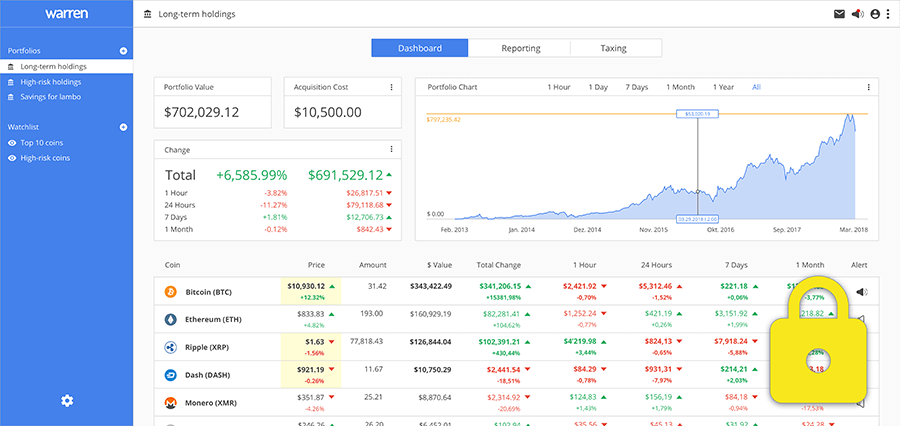This screenshot has height=426, width=900.
Task: Click the Ethereum coin logo
Action: 170,320
